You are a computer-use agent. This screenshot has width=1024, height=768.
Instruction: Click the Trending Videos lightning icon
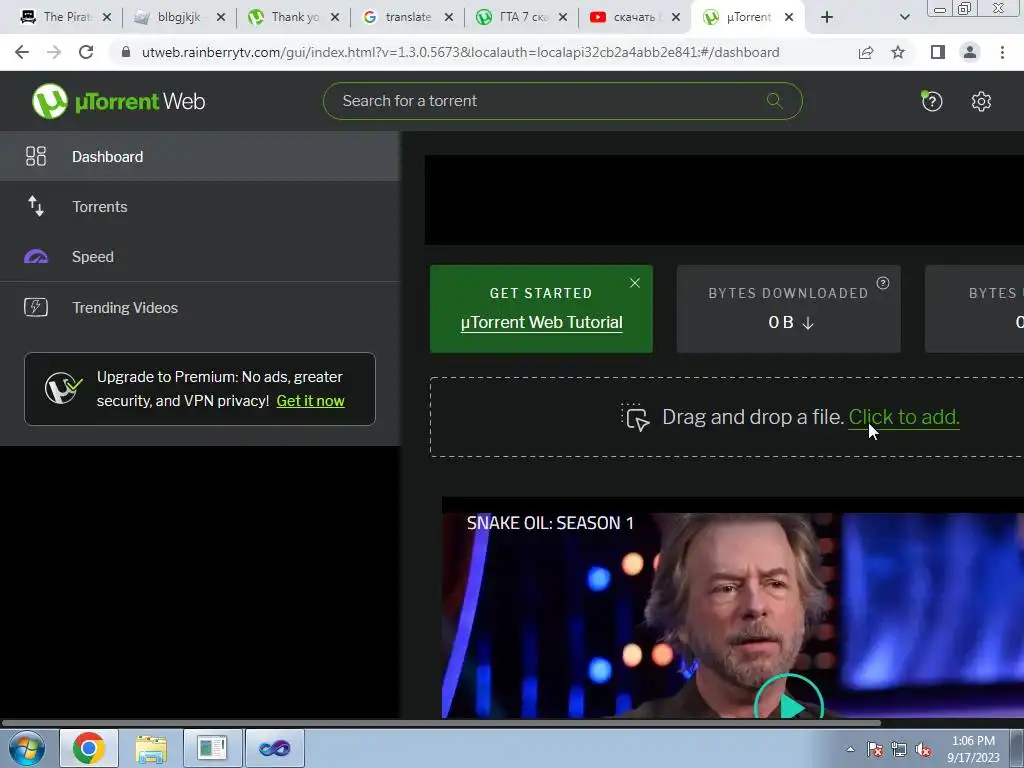click(36, 307)
